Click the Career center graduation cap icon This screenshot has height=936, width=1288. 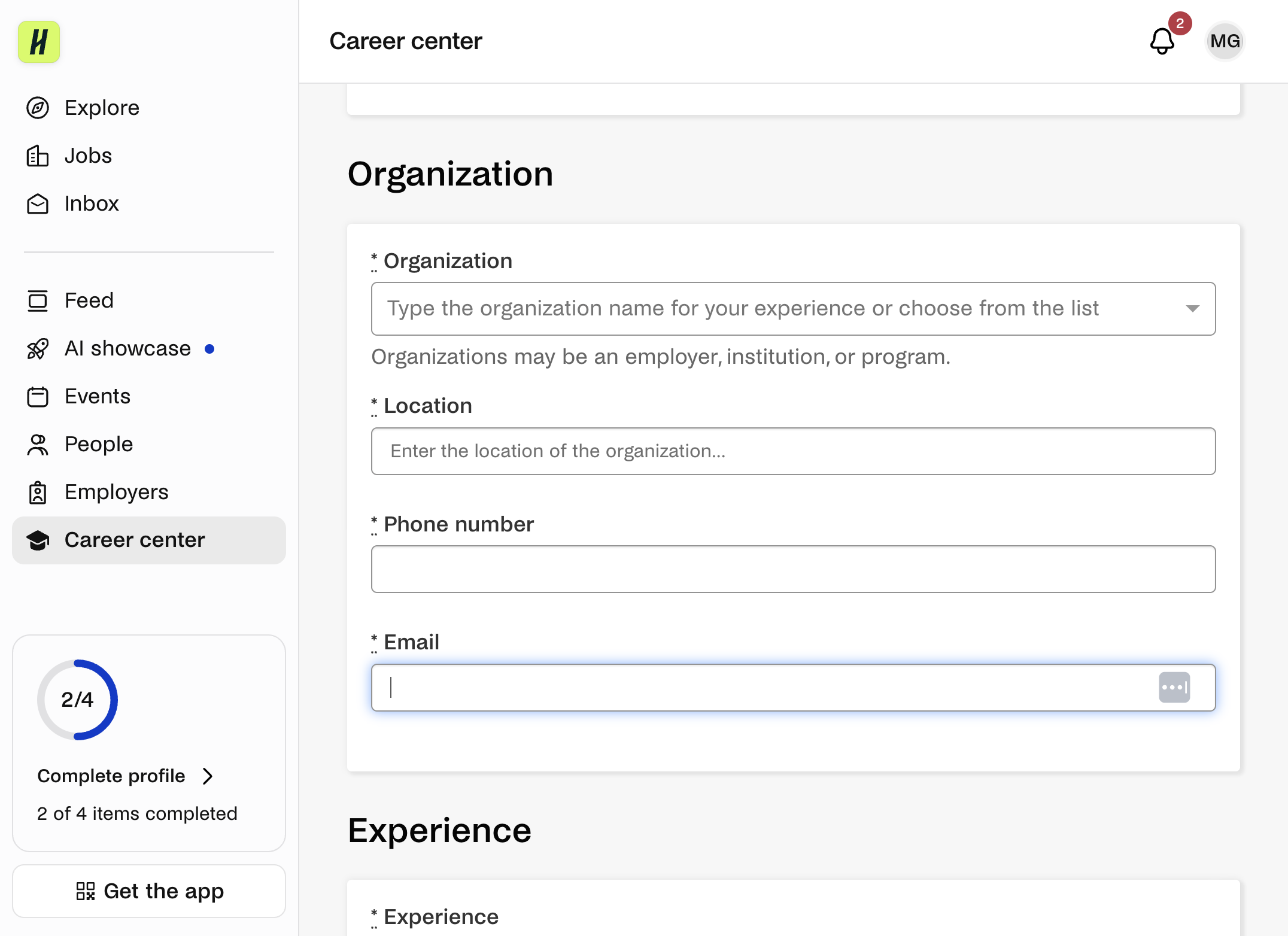click(x=38, y=540)
